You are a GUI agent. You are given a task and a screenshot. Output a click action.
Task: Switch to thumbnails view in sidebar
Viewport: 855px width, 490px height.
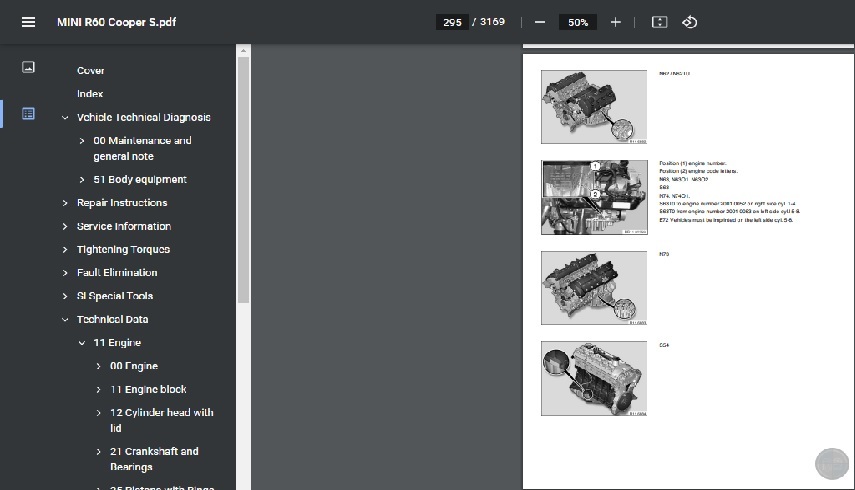click(x=28, y=67)
